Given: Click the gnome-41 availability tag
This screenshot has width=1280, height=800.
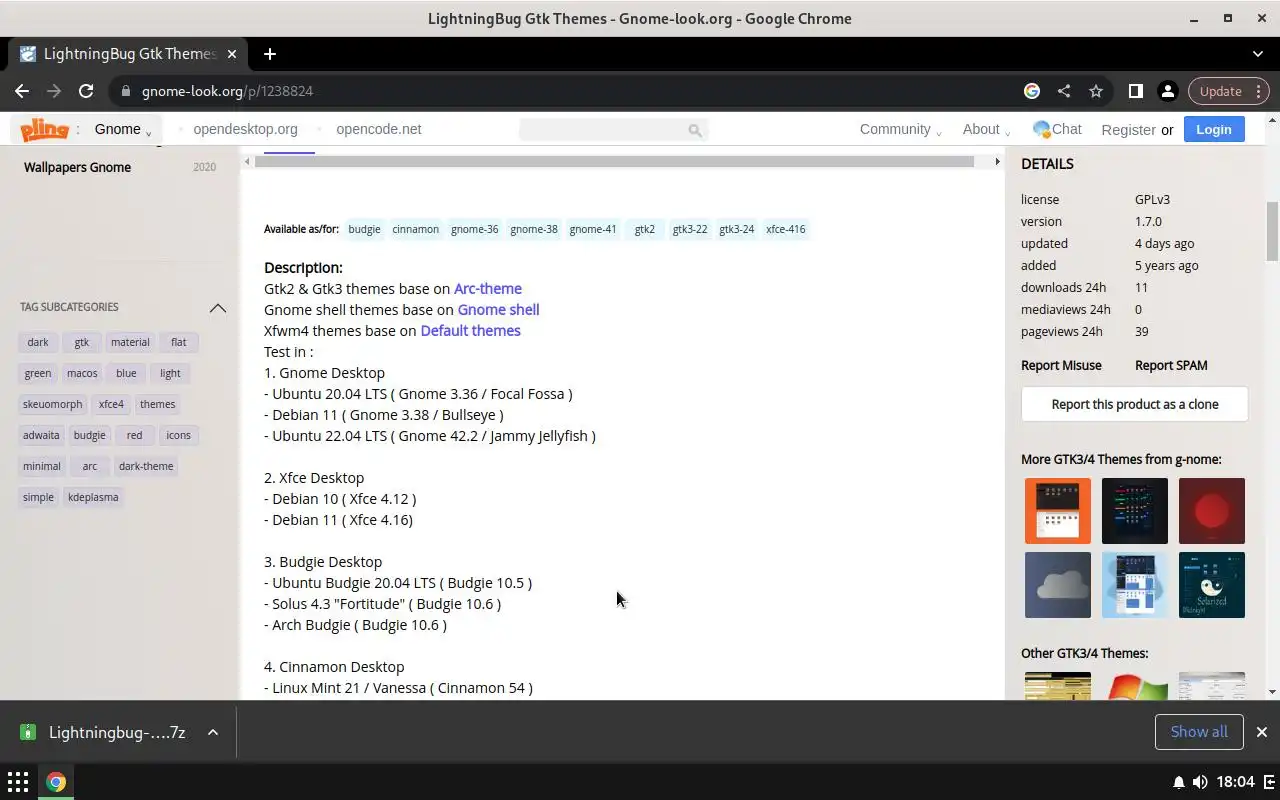Looking at the screenshot, I should pyautogui.click(x=593, y=229).
